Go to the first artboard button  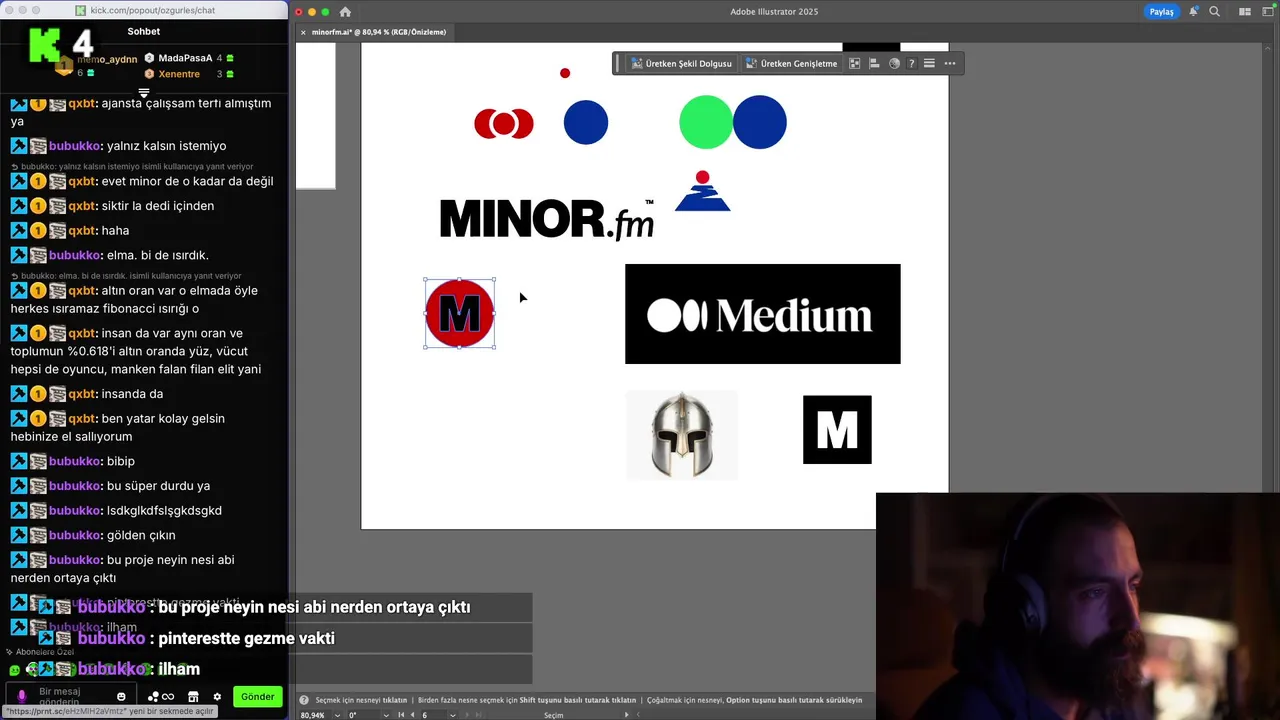pos(401,715)
